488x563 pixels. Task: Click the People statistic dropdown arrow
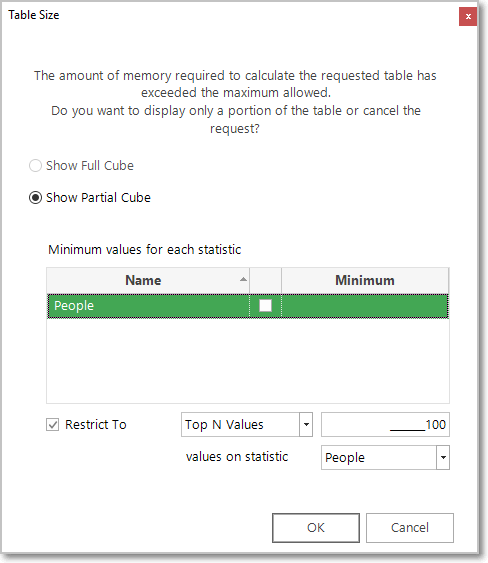click(x=443, y=457)
